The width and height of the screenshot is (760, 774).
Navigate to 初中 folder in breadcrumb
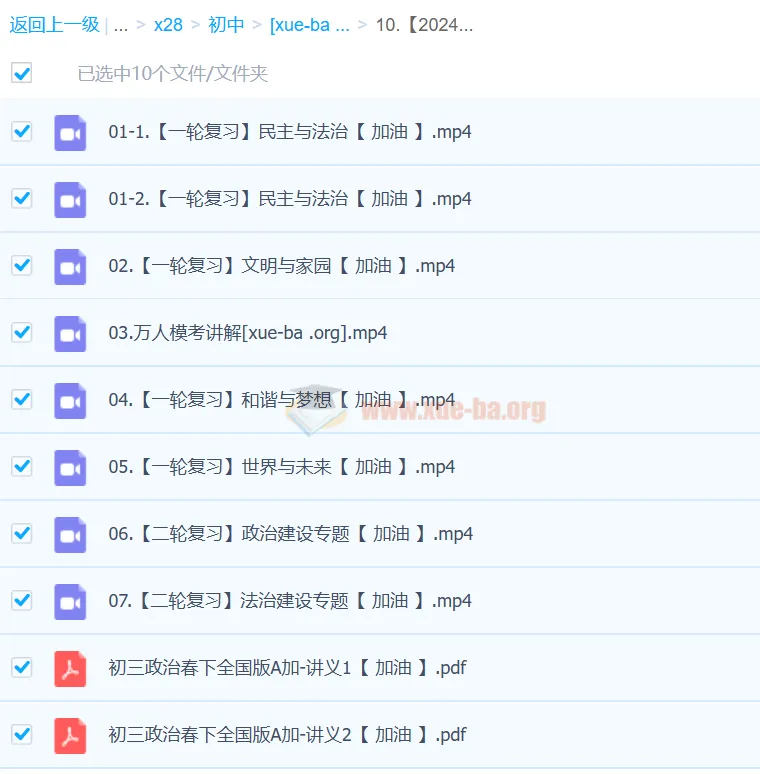226,25
